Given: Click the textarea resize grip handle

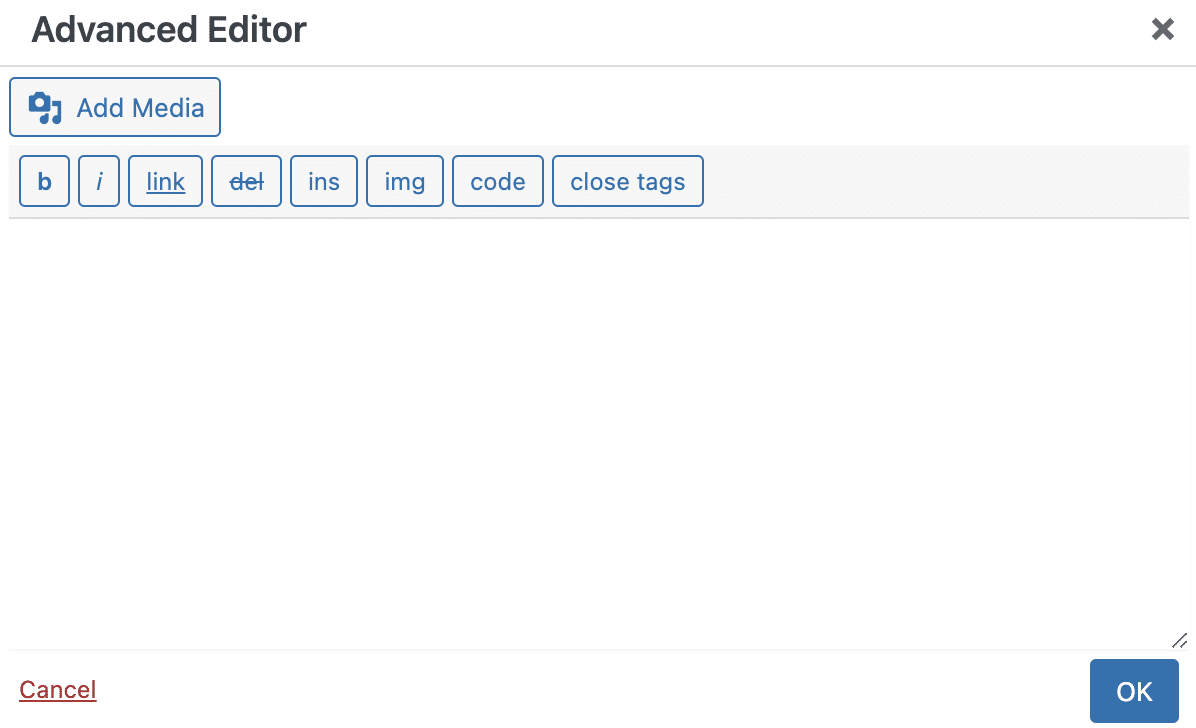Looking at the screenshot, I should (x=1180, y=640).
